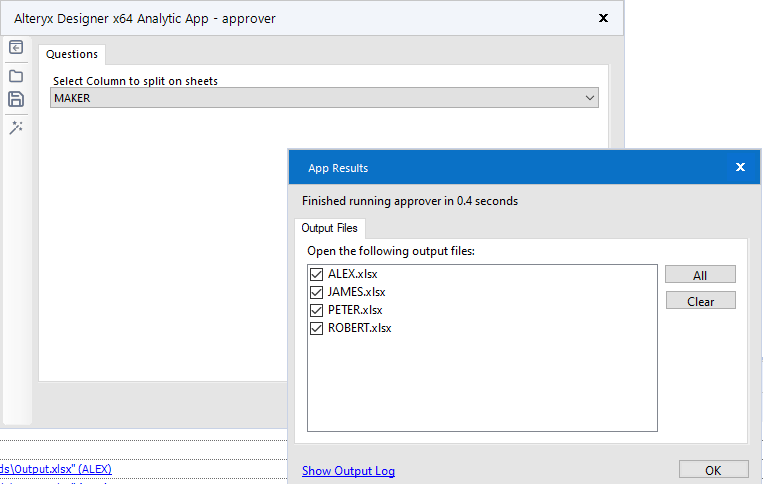
Task: Deselect the PETER.xlsx checkbox
Action: (x=317, y=310)
